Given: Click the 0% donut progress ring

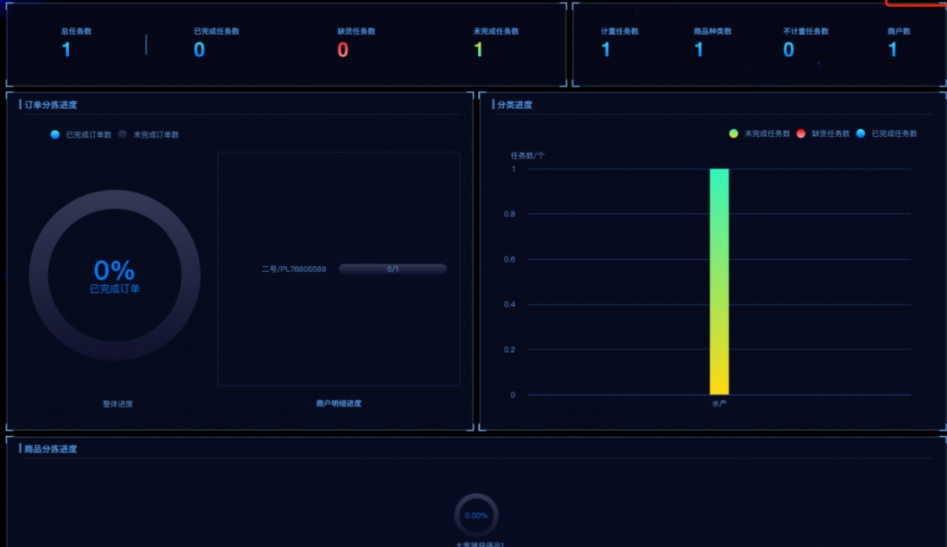Looking at the screenshot, I should coord(114,275).
